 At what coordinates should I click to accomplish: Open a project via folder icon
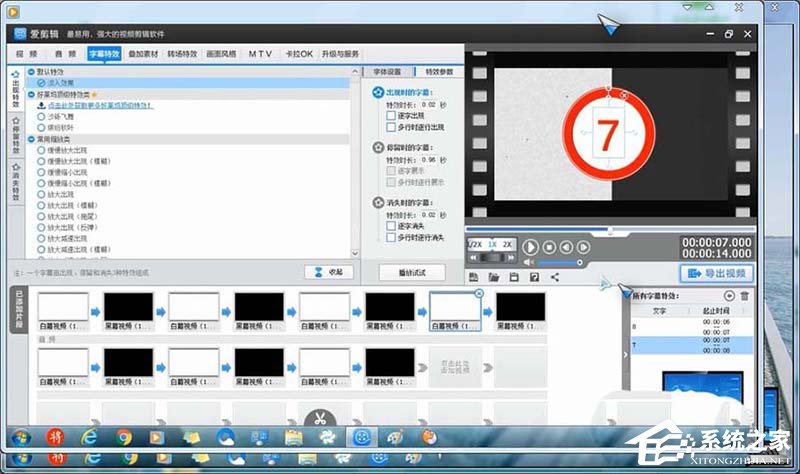(x=493, y=277)
